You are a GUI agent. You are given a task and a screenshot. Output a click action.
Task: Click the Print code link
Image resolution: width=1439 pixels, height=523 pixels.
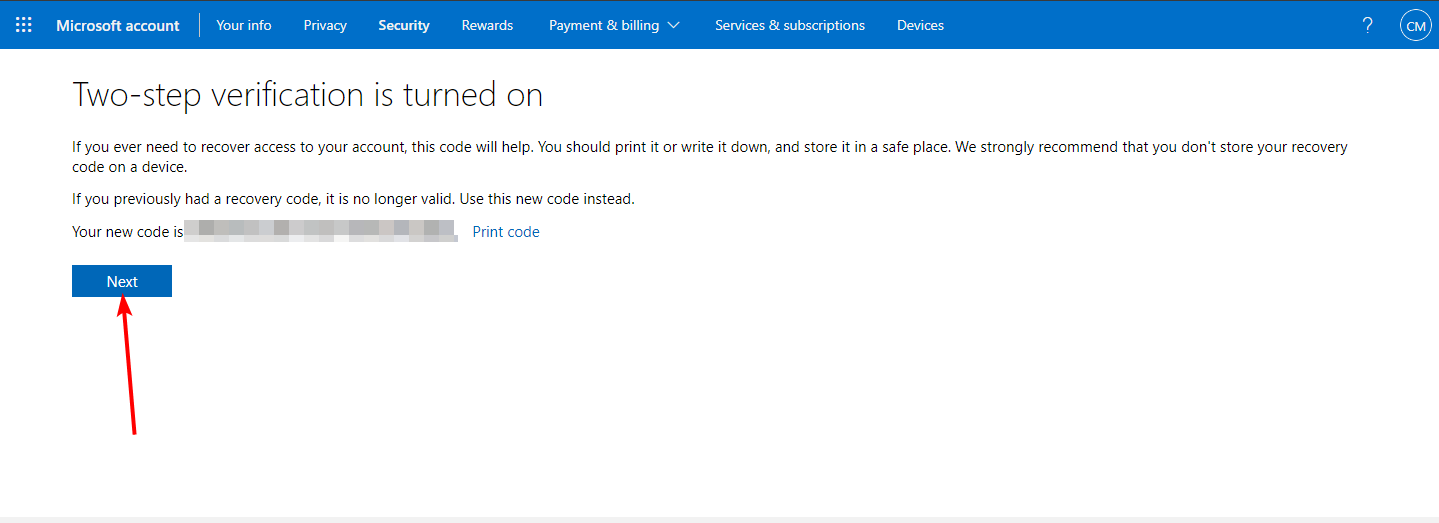[x=506, y=231]
